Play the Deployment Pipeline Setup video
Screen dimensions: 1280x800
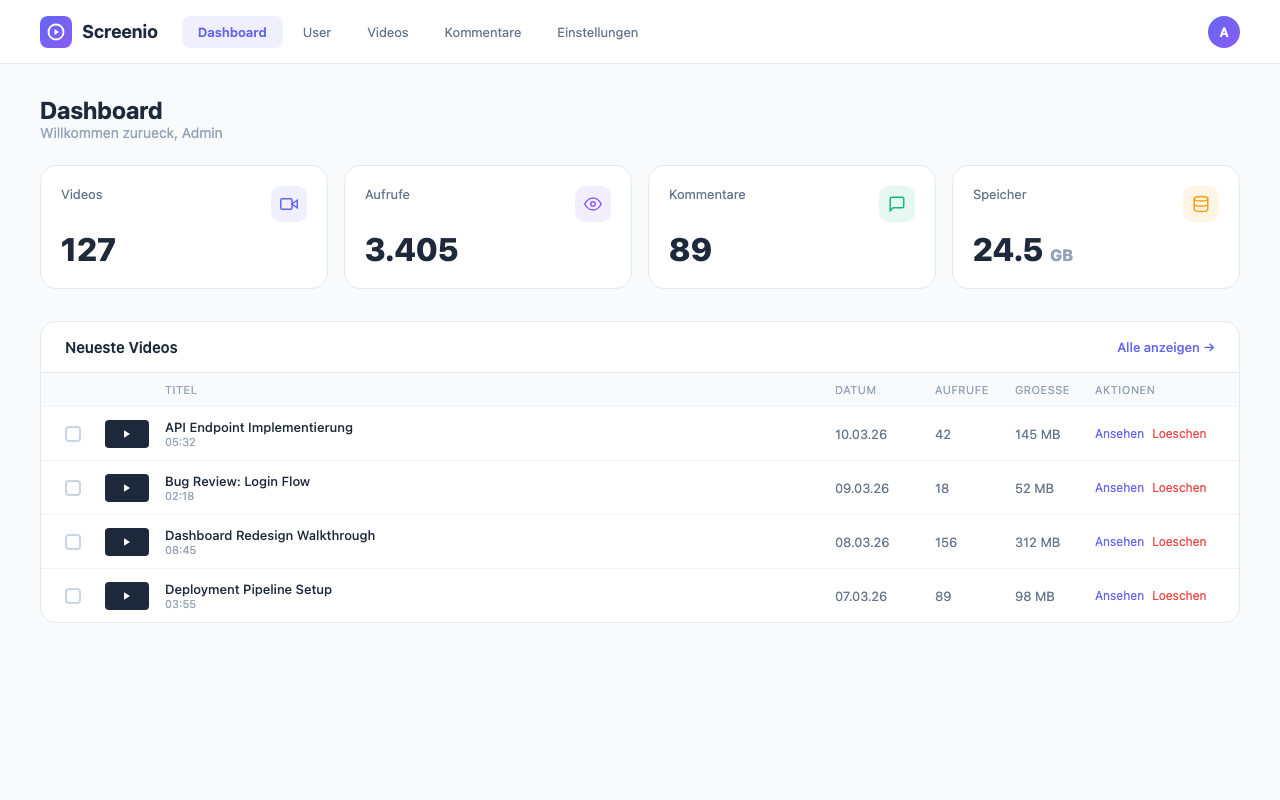[x=127, y=596]
